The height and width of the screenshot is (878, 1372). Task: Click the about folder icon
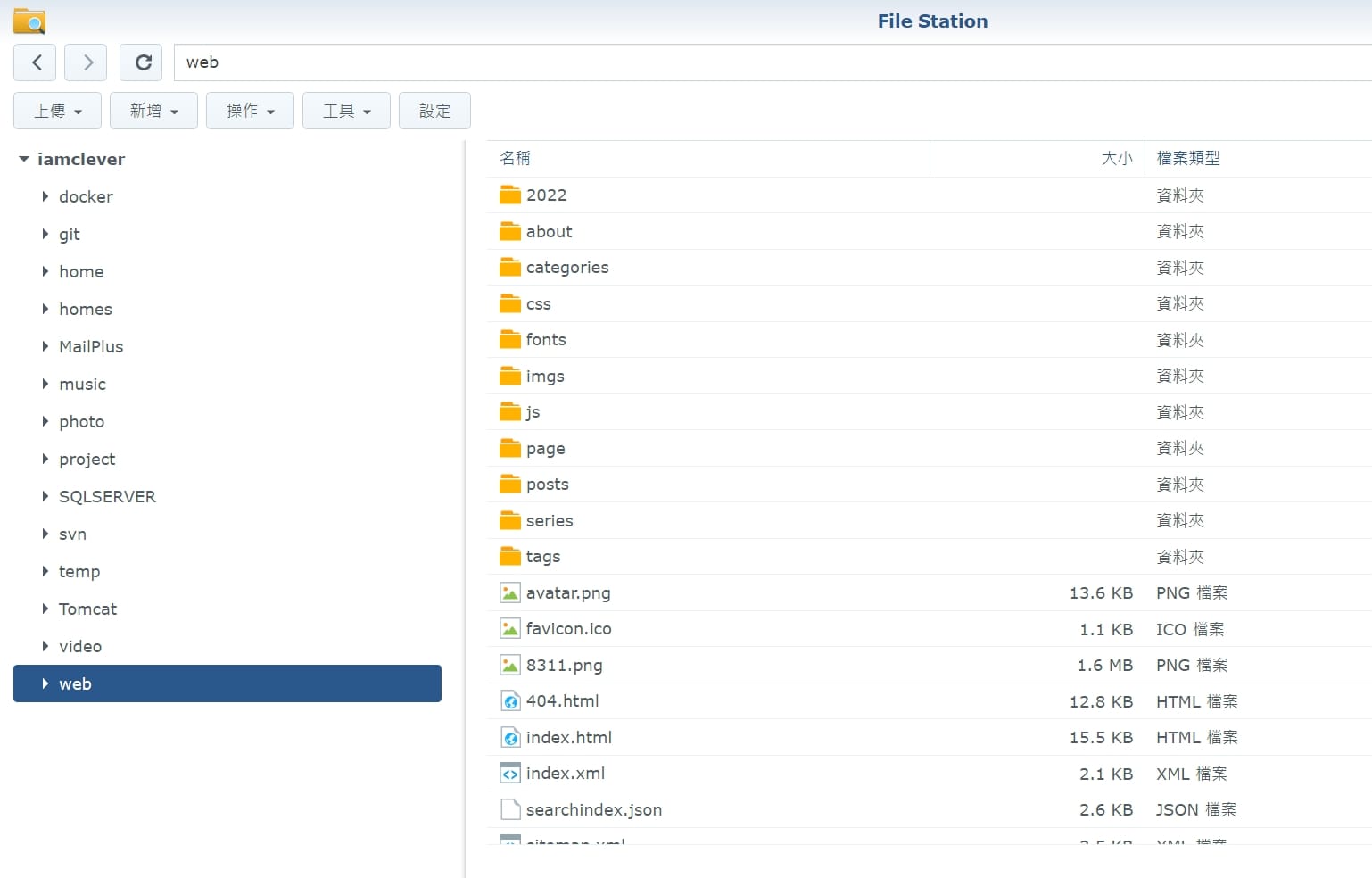[x=510, y=231]
